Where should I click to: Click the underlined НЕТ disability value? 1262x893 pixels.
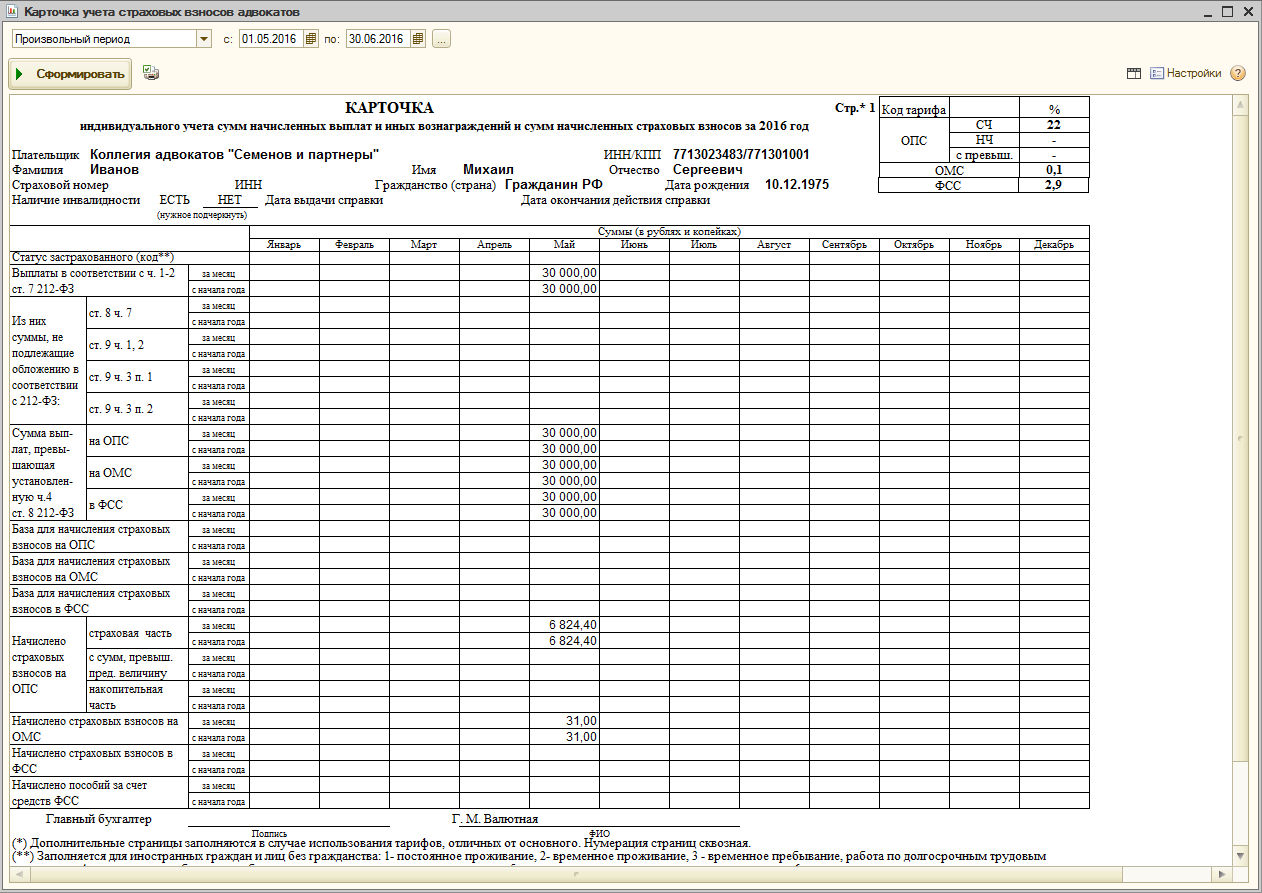[229, 200]
